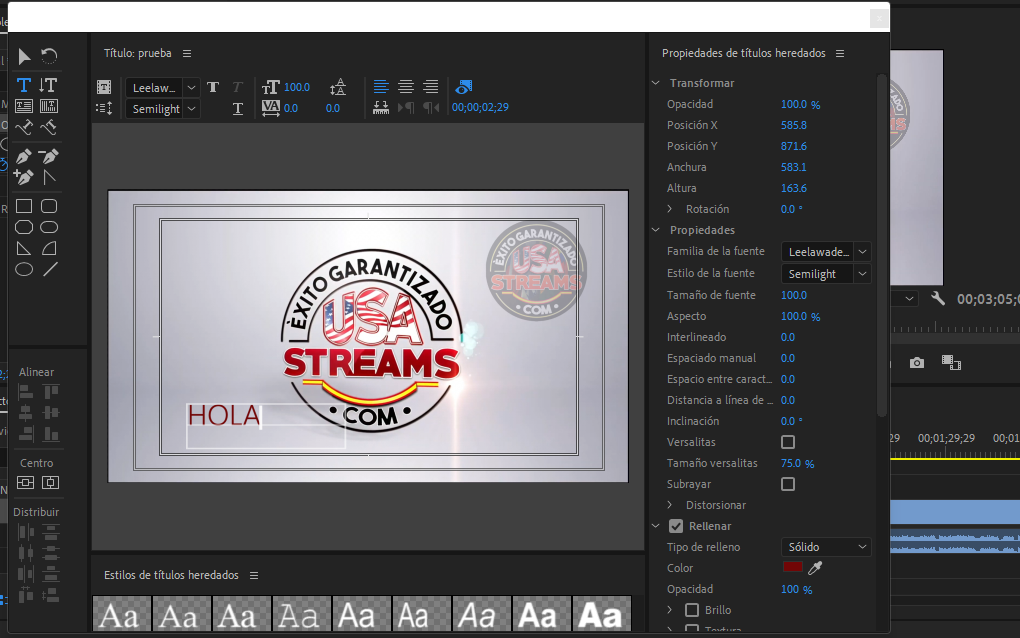1020x638 pixels.
Task: Select the Arc tool
Action: coord(49,248)
